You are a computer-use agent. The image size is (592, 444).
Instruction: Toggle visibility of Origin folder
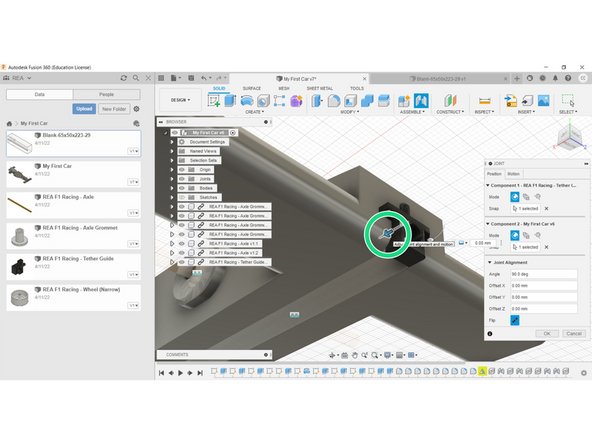click(x=182, y=170)
